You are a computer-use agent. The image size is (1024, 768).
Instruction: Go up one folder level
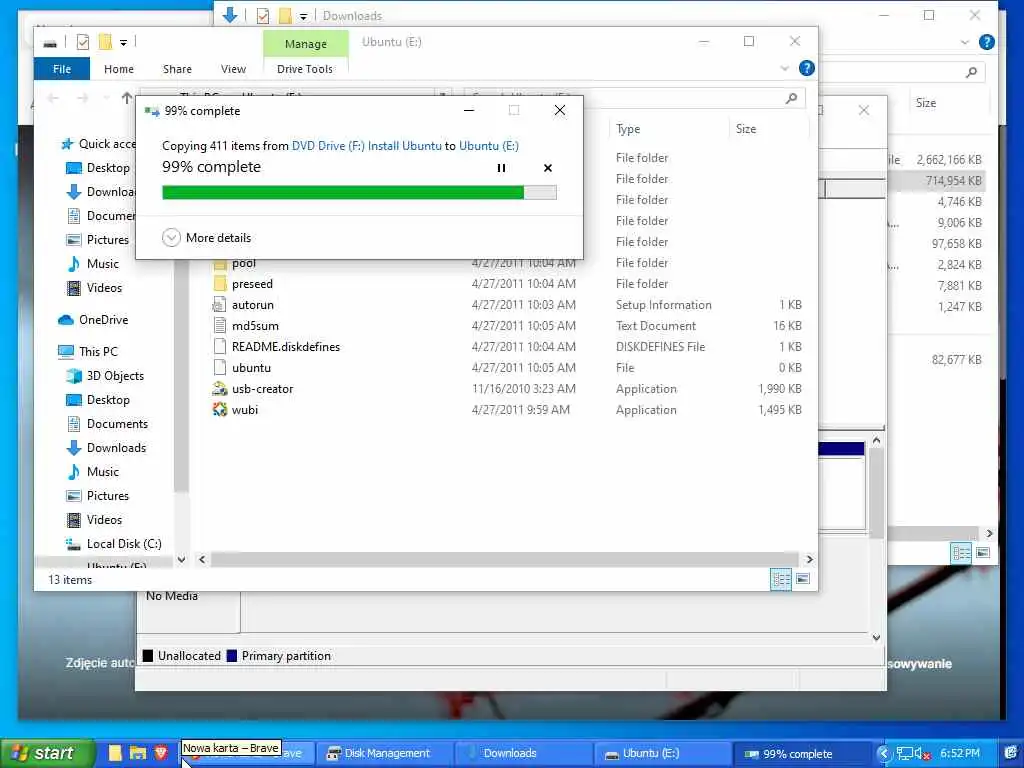[x=127, y=98]
